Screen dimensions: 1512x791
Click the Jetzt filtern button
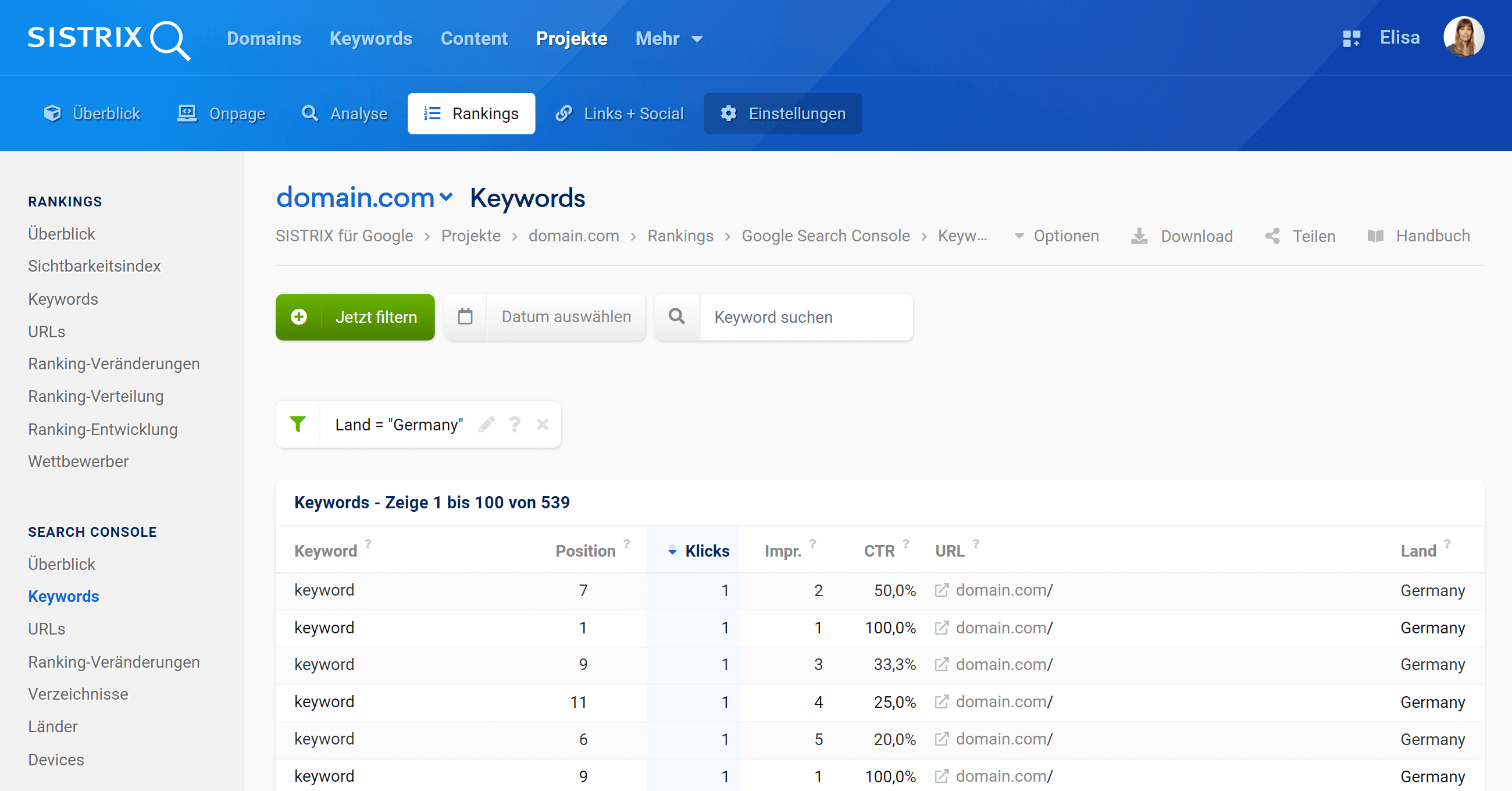[x=355, y=317]
